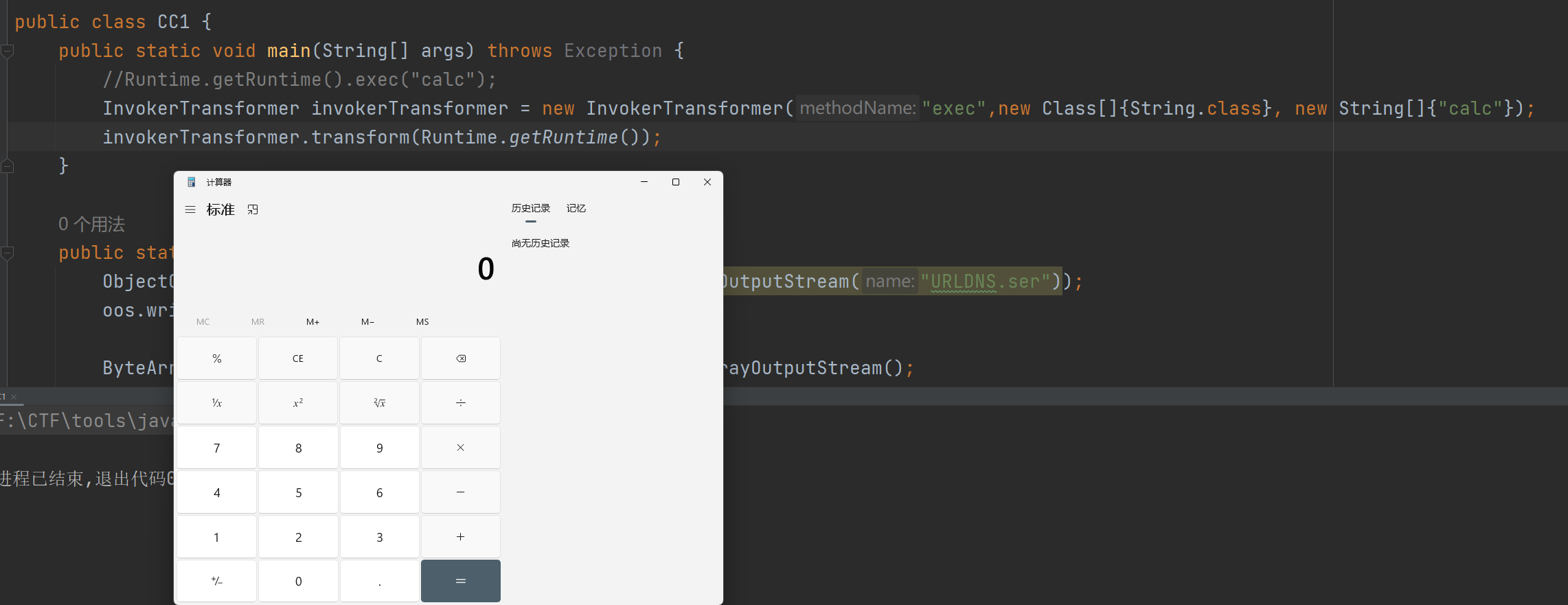1568x605 pixels.
Task: Click the multiplication operator key
Action: 460,448
